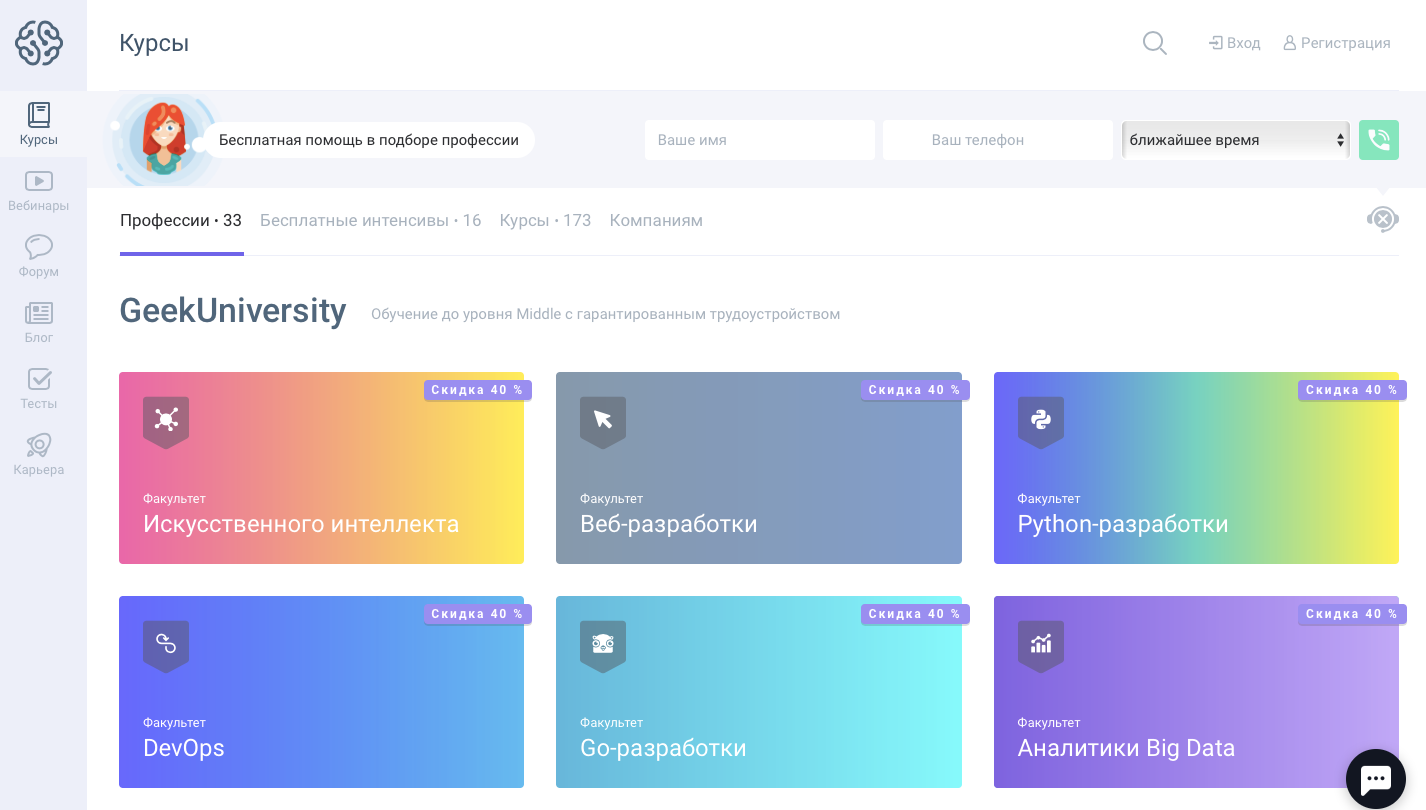The width and height of the screenshot is (1426, 810).
Task: Click the search magnifier icon
Action: tap(1154, 43)
